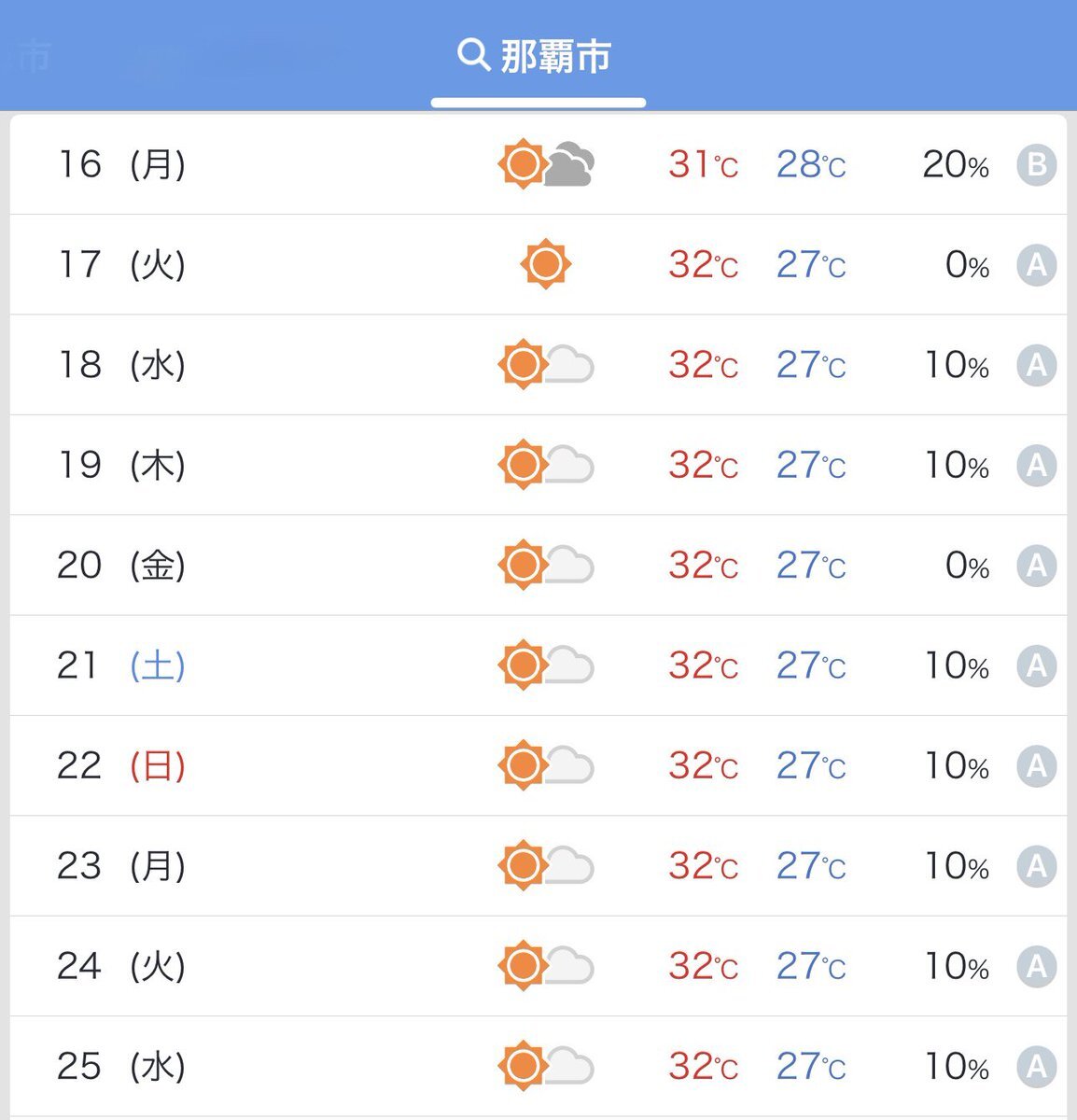Click the sunny weather icon for the 17th
Viewport: 1077px width, 1120px height.
pos(546,264)
